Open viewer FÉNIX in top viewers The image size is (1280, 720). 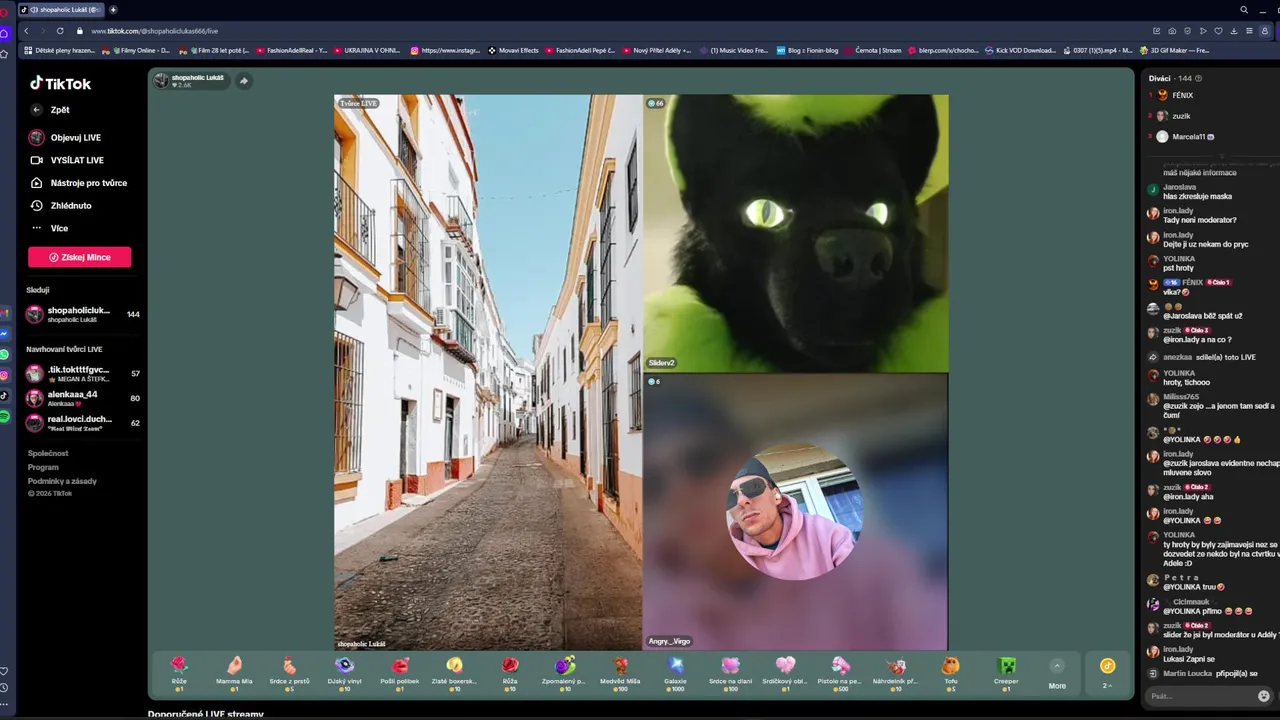pos(1183,95)
